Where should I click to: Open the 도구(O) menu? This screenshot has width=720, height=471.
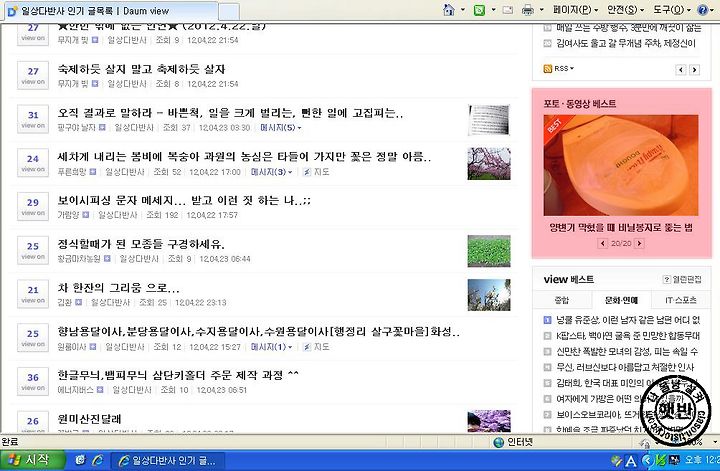(x=672, y=10)
